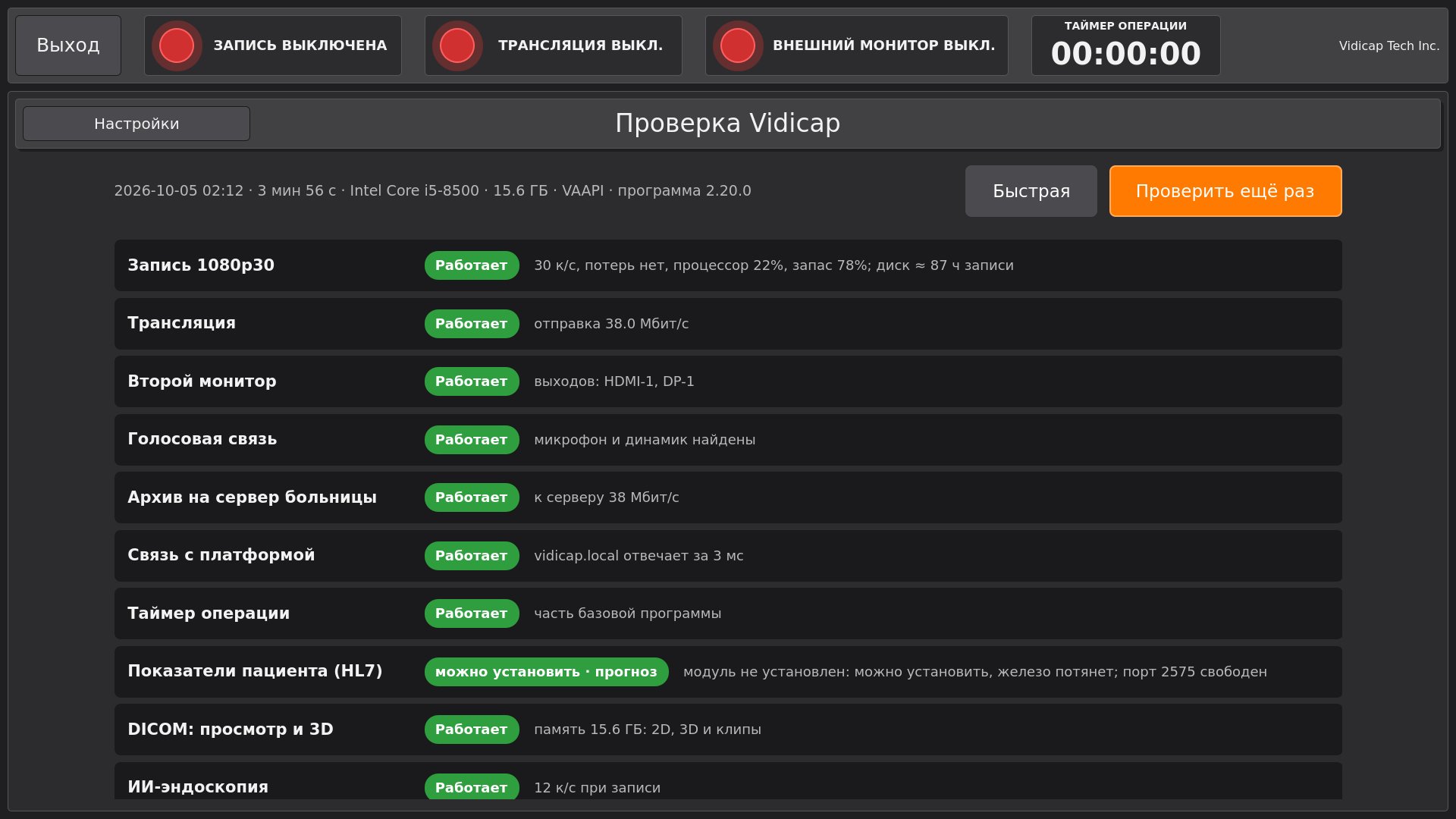Click память 15.6 ГБ: 2D, 3D и клипы
Viewport: 1456px width, 819px height.
[x=648, y=730]
